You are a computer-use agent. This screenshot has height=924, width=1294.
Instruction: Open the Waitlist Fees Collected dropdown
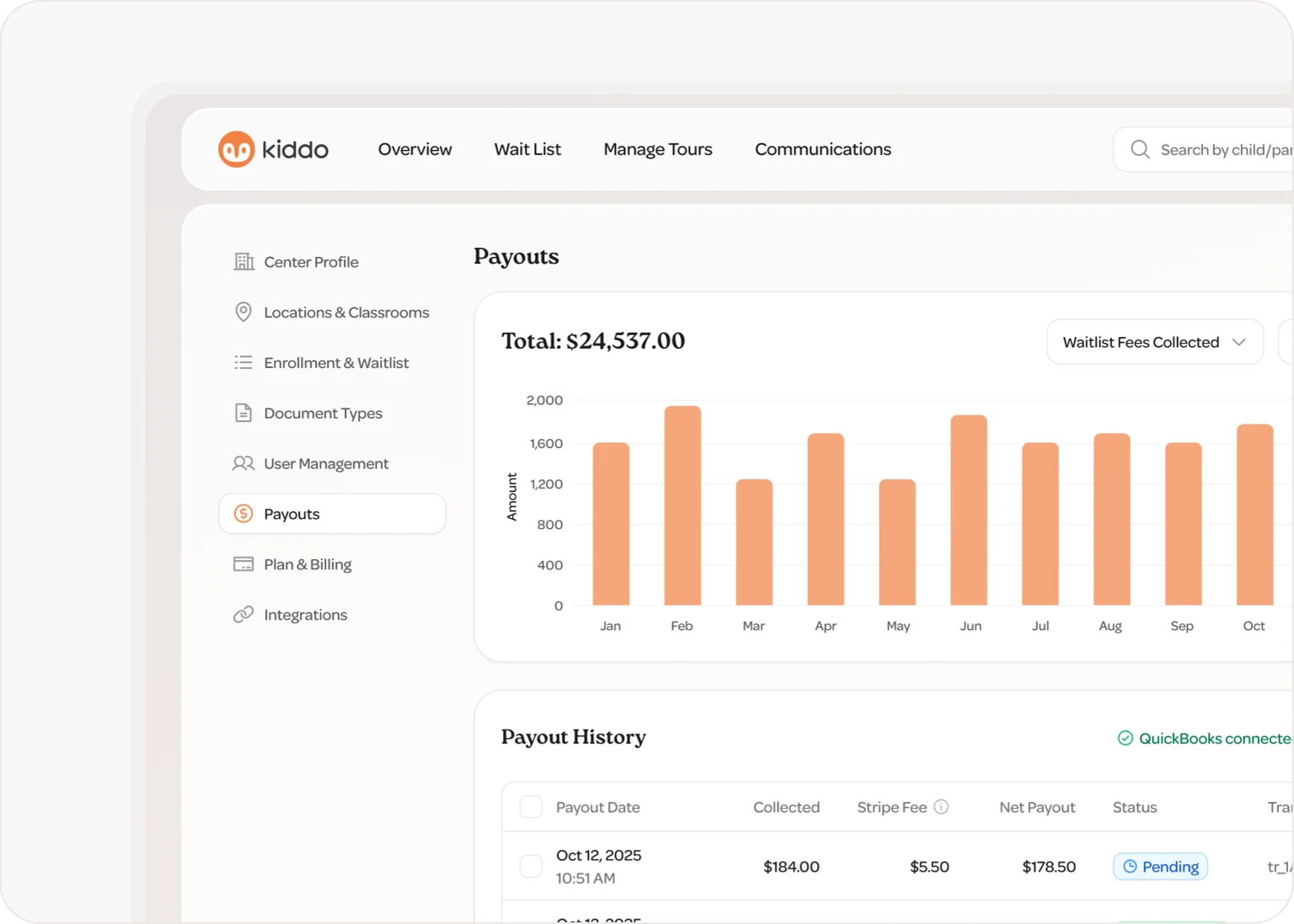pos(1155,342)
